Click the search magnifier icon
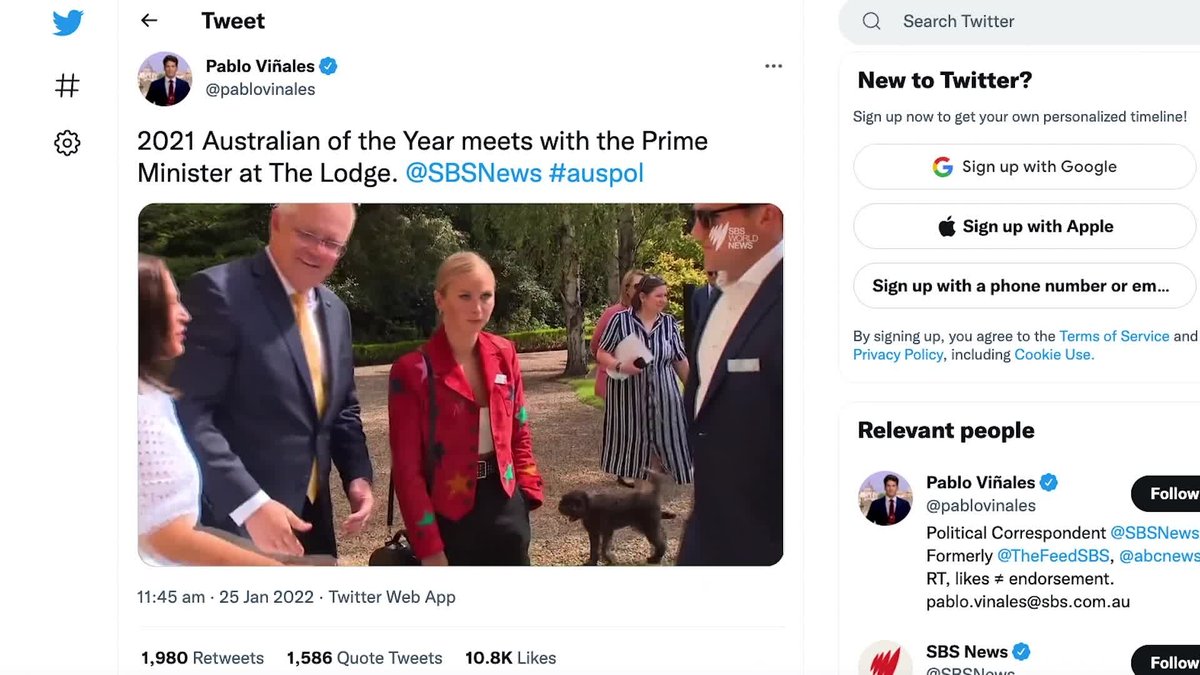This screenshot has width=1200, height=675. tap(871, 20)
